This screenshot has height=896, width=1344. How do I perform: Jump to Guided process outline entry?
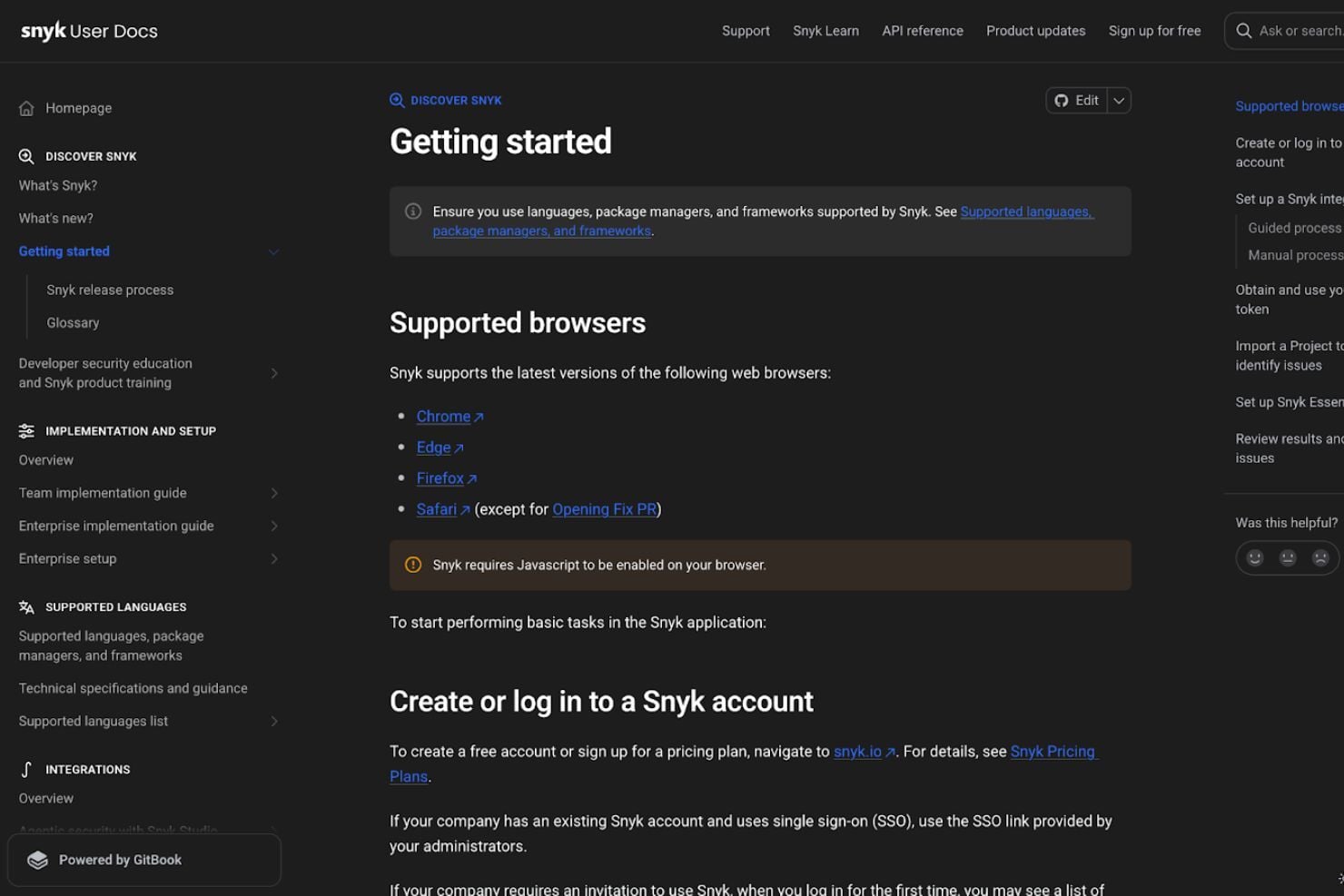(x=1295, y=228)
